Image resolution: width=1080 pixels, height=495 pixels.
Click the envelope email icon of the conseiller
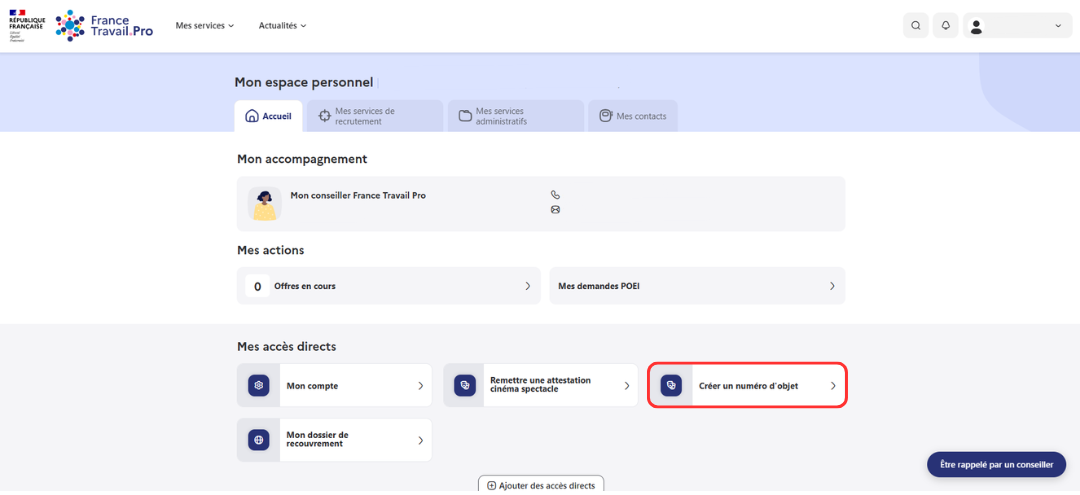coord(555,209)
